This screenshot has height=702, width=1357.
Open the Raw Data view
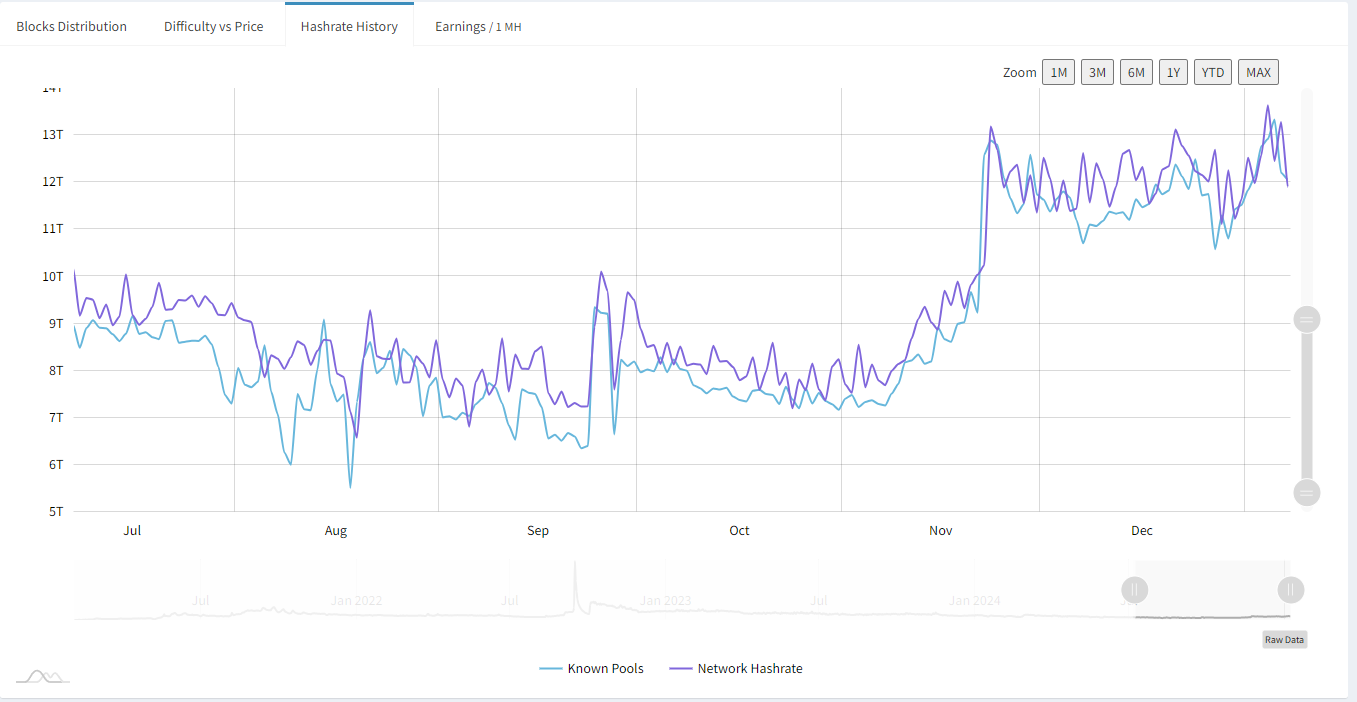tap(1284, 639)
